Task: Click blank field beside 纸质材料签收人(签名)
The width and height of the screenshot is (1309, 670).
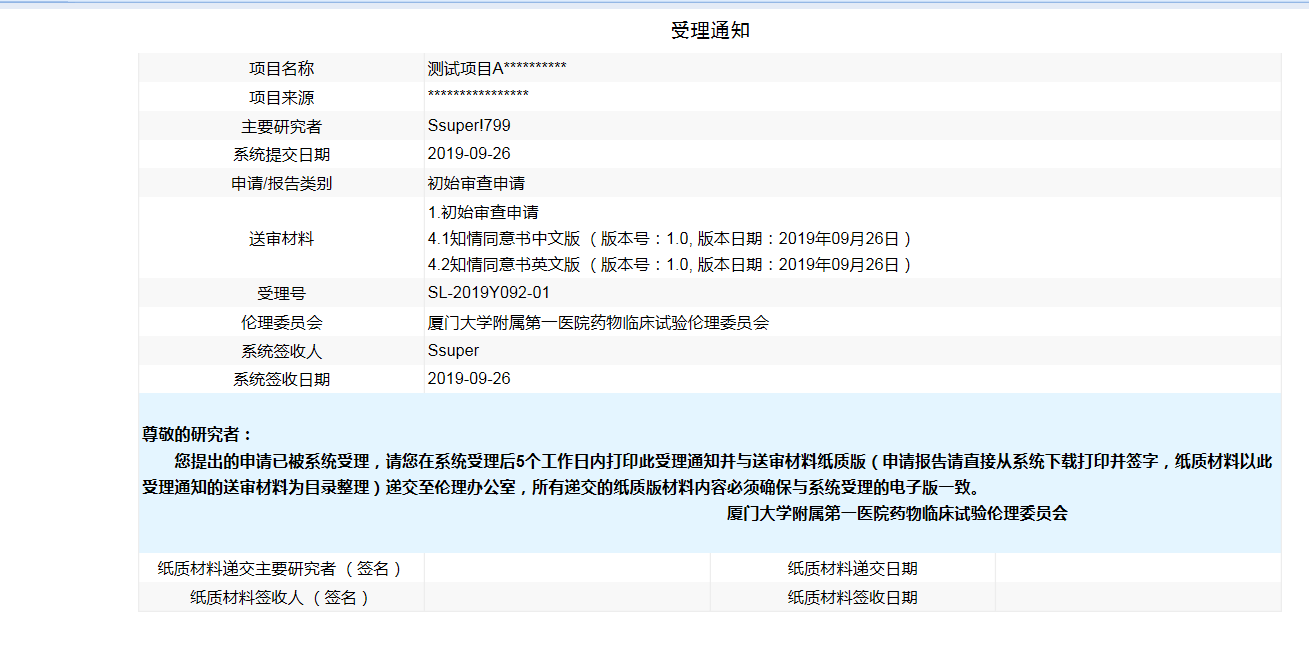Action: pyautogui.click(x=567, y=597)
